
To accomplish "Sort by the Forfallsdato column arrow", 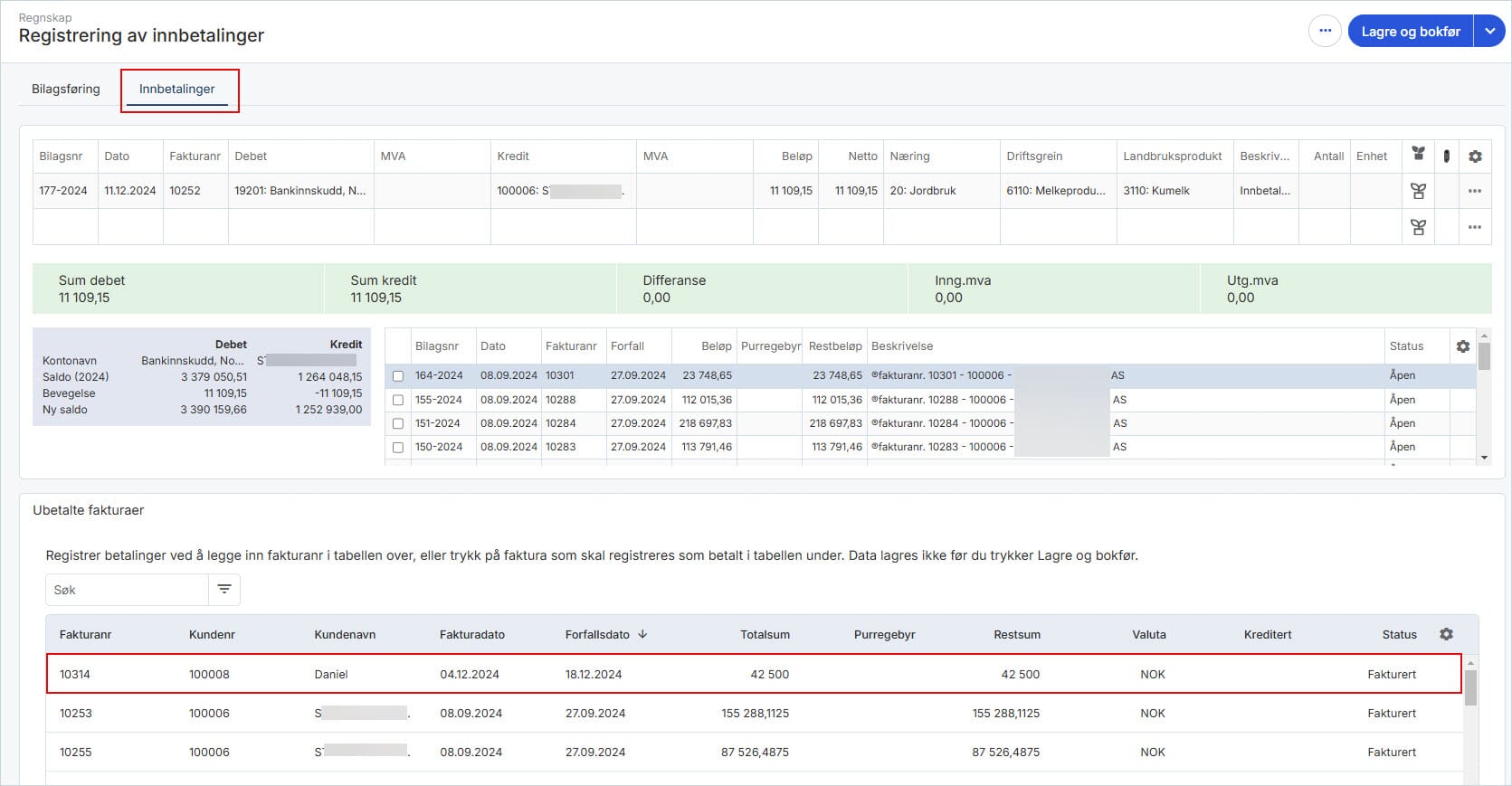I will (642, 634).
